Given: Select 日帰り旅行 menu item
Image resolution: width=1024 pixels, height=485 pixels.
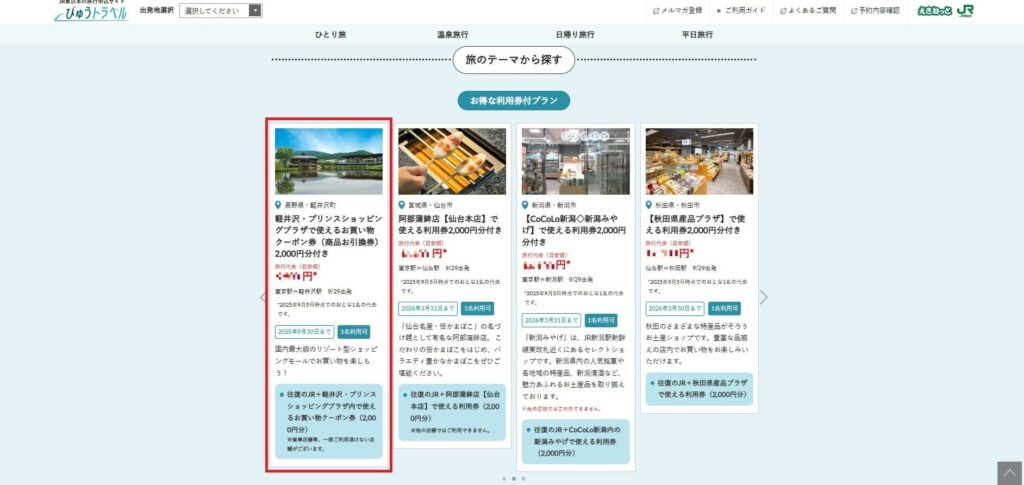Looking at the screenshot, I should coord(575,35).
